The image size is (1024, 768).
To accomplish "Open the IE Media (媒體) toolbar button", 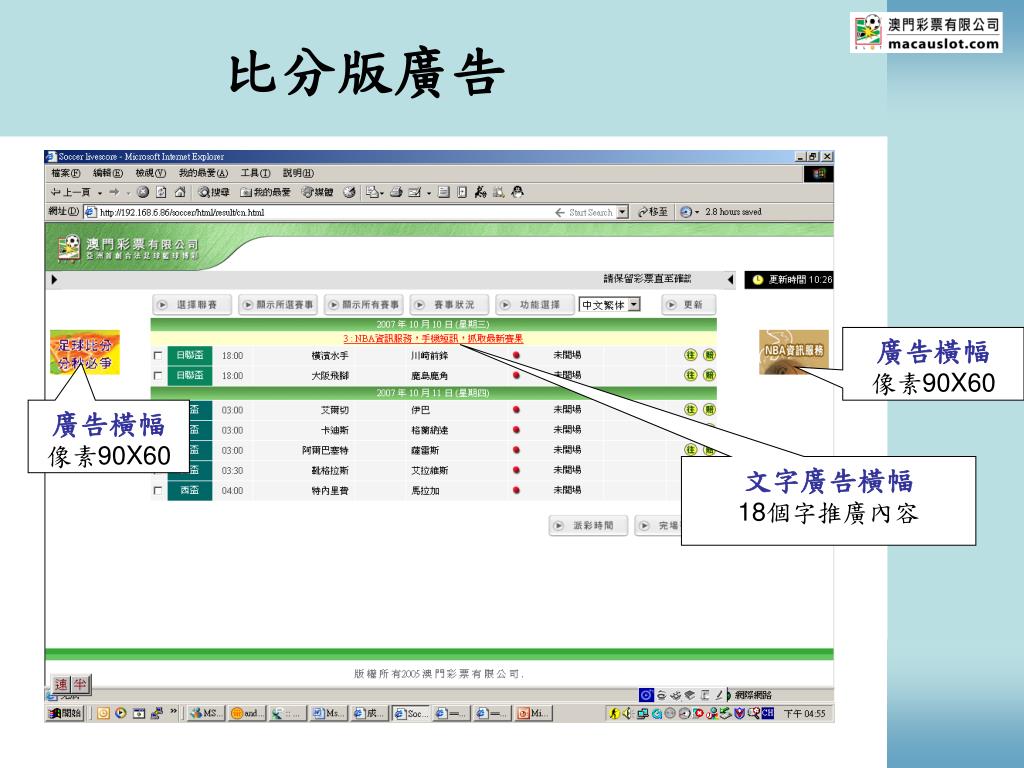I will pyautogui.click(x=317, y=192).
